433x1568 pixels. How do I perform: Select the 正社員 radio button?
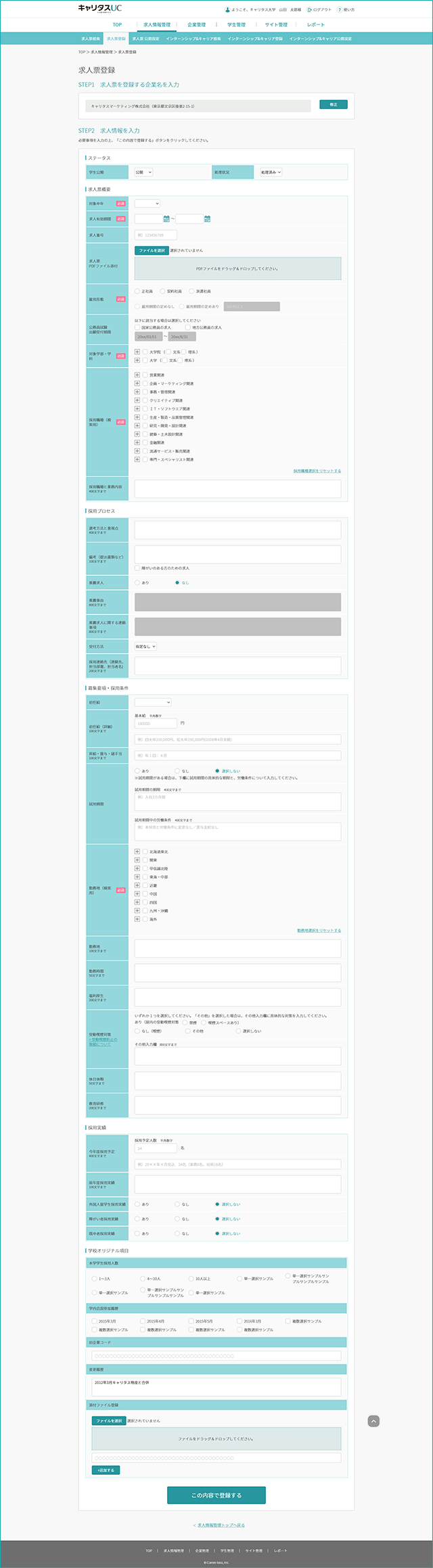pos(137,291)
